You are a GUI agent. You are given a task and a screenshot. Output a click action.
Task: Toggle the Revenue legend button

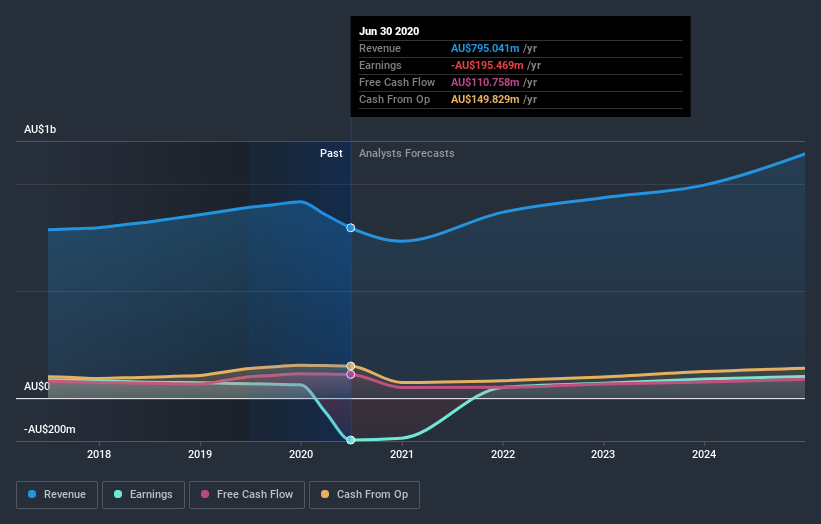click(57, 495)
